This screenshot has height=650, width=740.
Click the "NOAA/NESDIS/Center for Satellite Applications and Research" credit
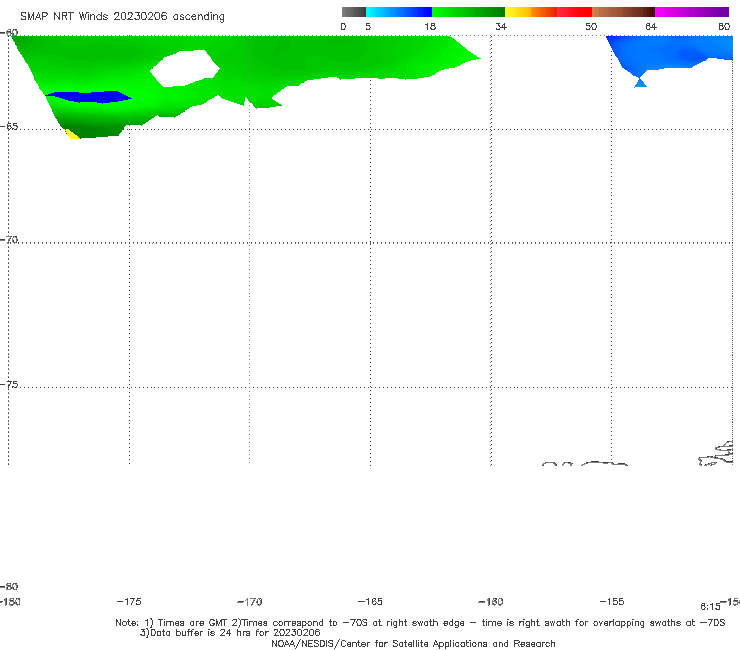click(x=413, y=643)
